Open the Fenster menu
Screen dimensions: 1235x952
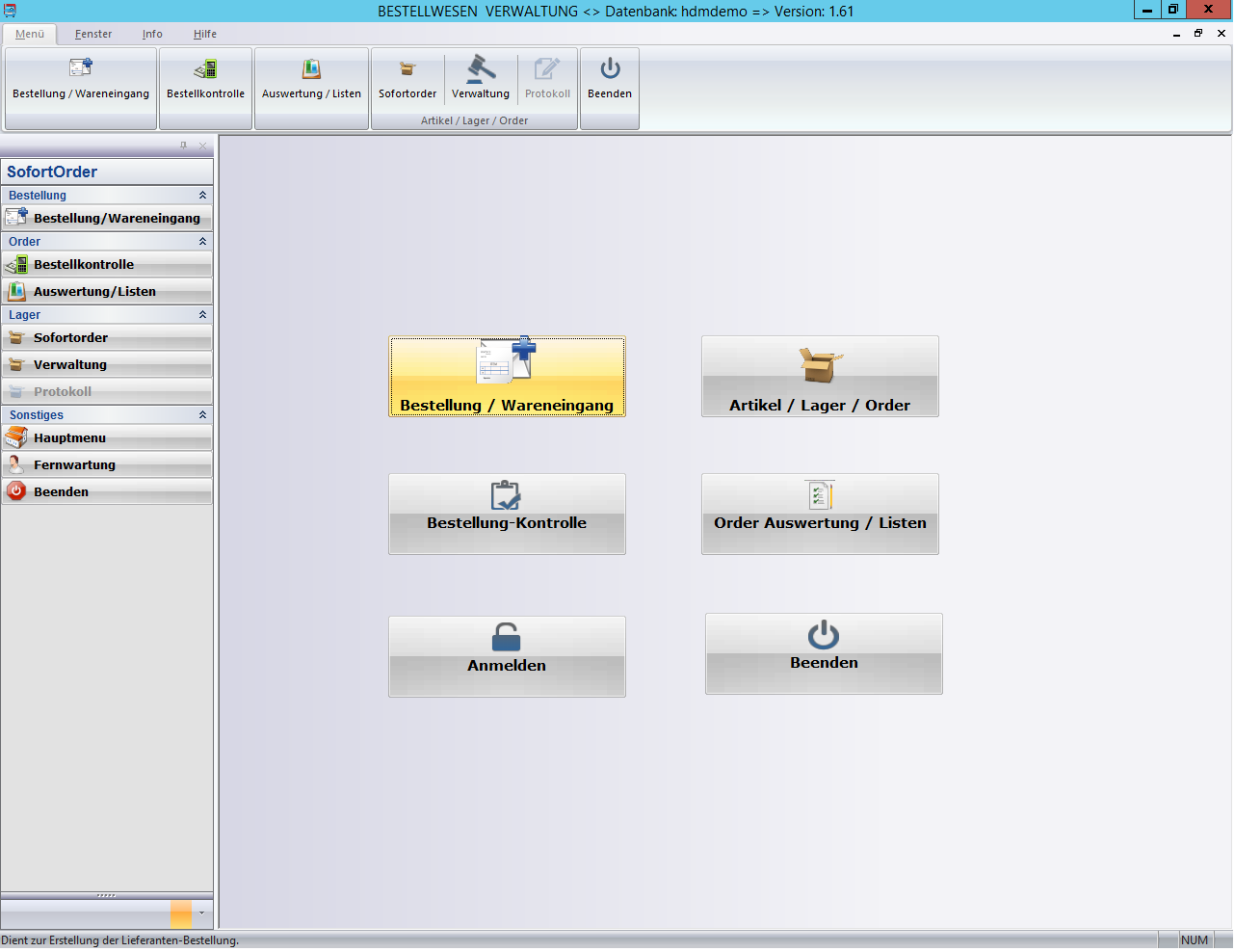point(93,34)
